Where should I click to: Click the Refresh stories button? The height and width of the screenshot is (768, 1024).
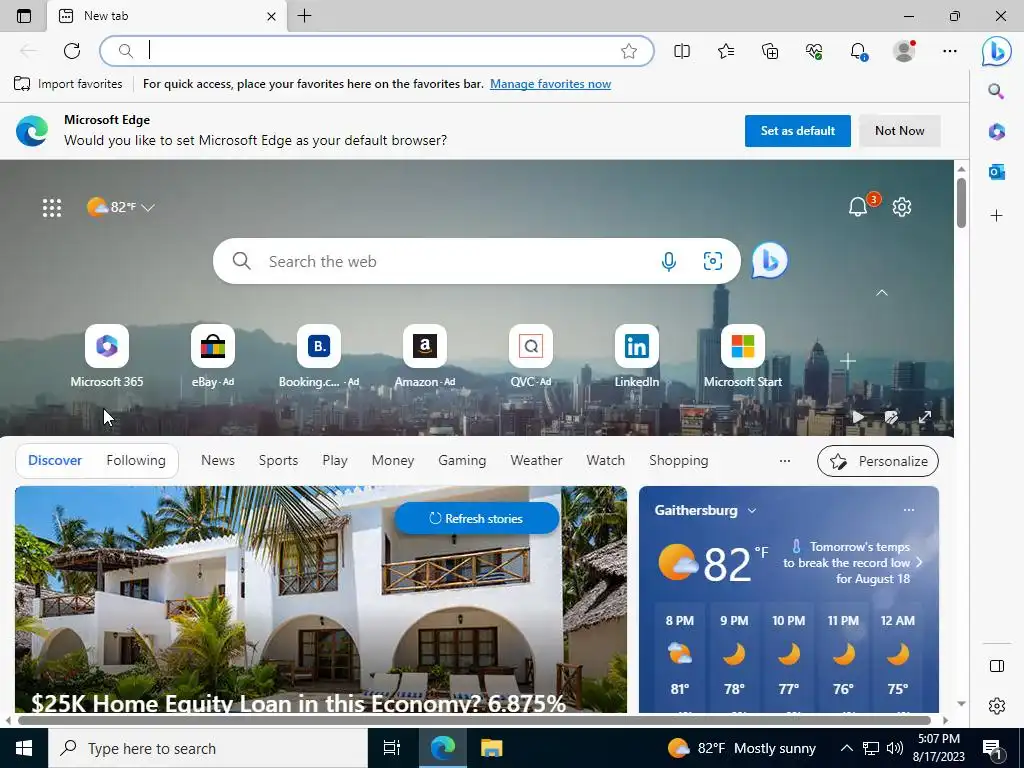coord(476,519)
